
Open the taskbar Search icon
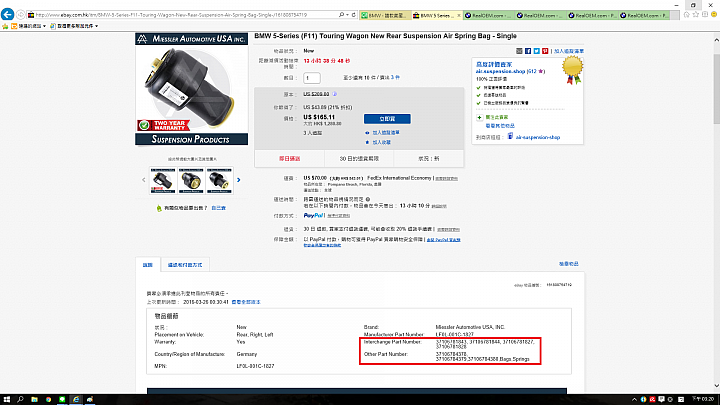click(20, 399)
